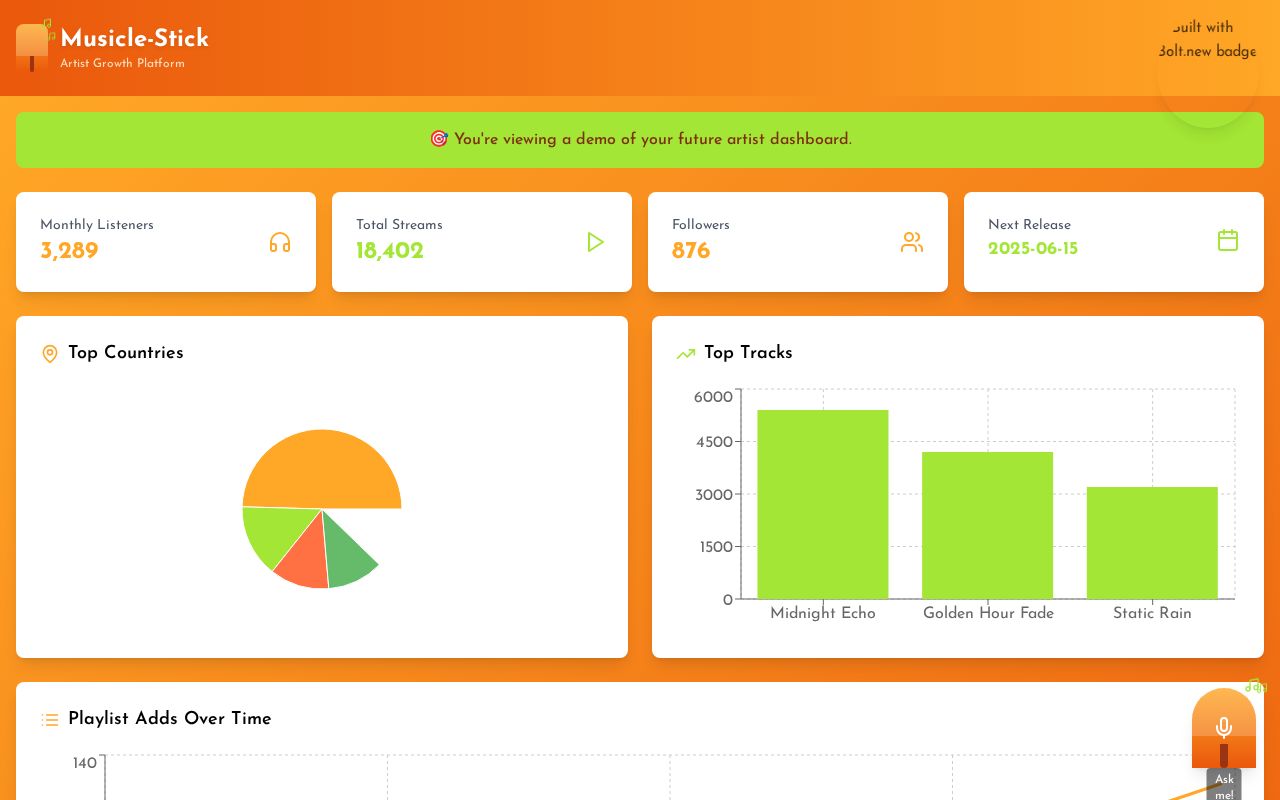This screenshot has height=800, width=1280.
Task: Open the microphone Ask me assistant
Action: pos(1224,730)
